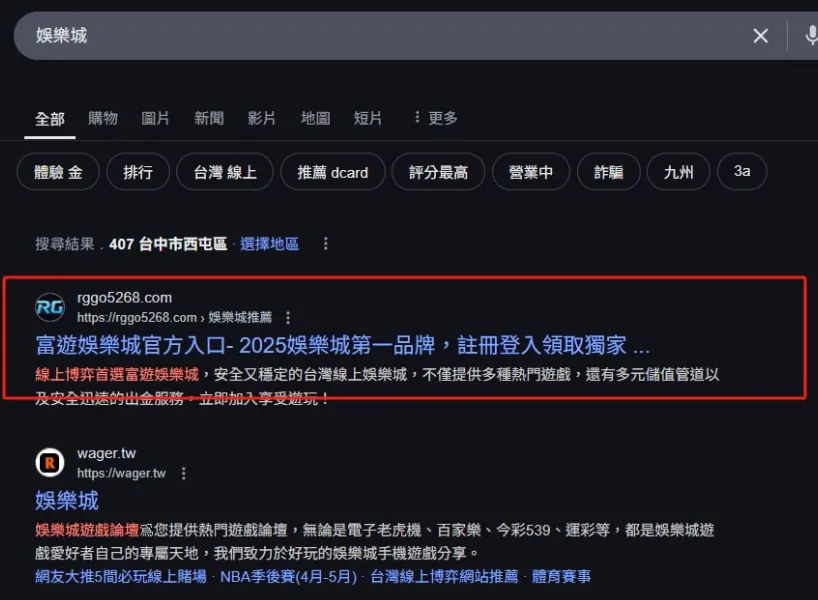Image resolution: width=818 pixels, height=600 pixels.
Task: Open the 影片 results tab
Action: pos(261,117)
